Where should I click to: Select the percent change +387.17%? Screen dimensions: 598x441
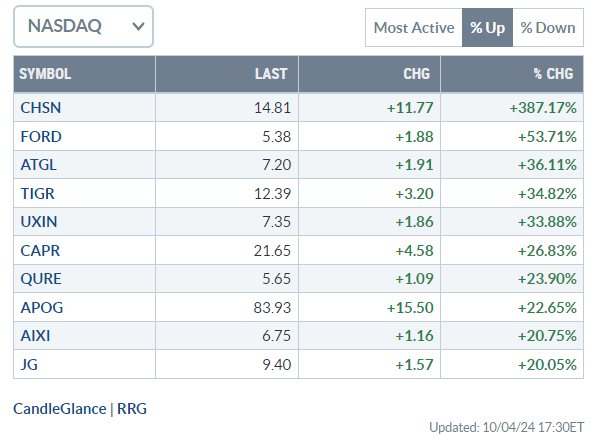543,108
